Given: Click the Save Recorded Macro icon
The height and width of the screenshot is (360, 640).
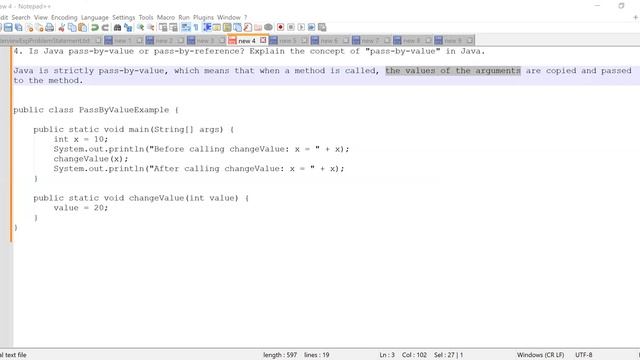Looking at the screenshot, I should point(322,27).
